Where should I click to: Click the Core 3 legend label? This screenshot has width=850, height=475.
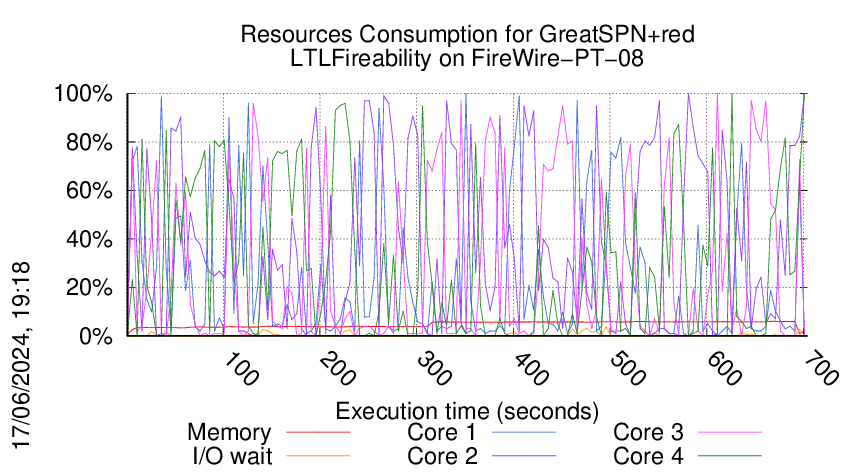pos(648,432)
